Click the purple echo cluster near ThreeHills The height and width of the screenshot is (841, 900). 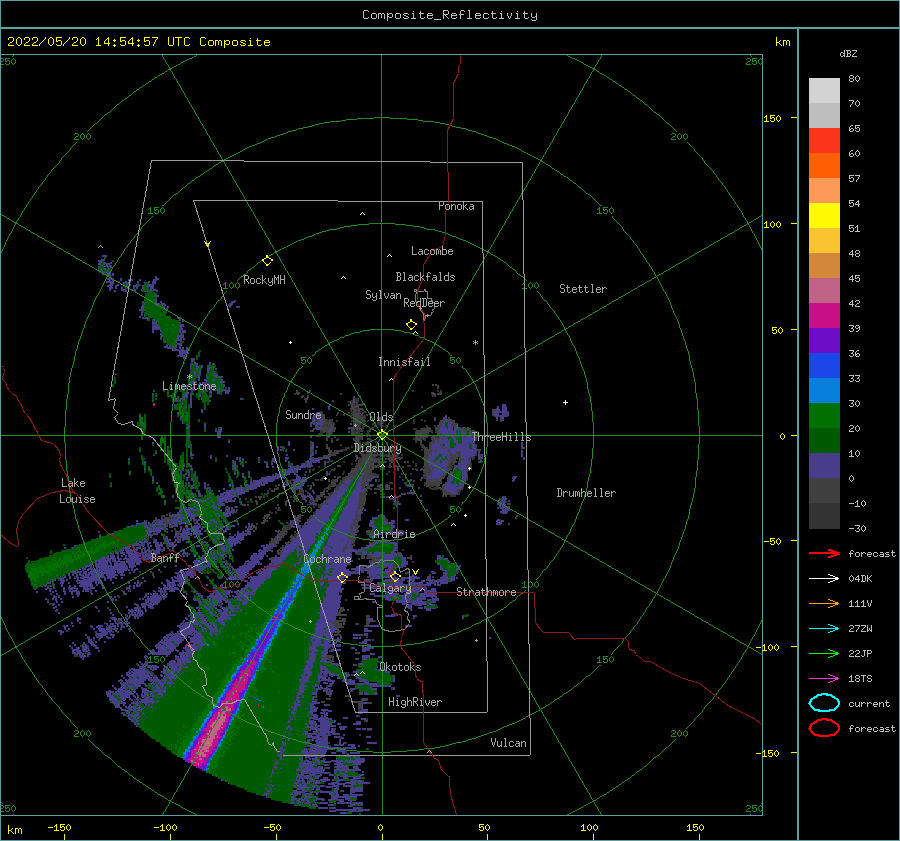tap(453, 456)
